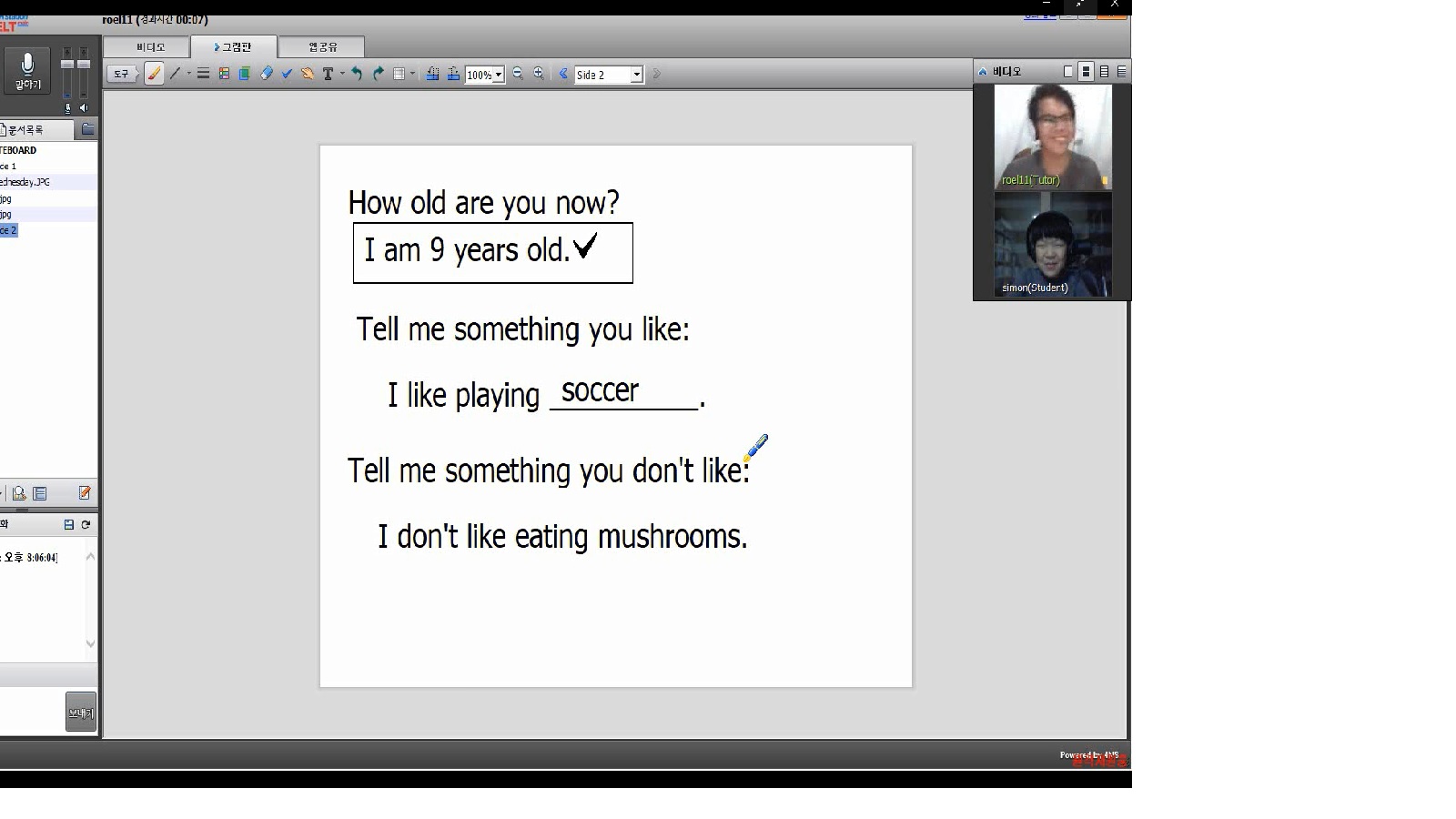Switch to the 비디오 tab

[x=150, y=46]
